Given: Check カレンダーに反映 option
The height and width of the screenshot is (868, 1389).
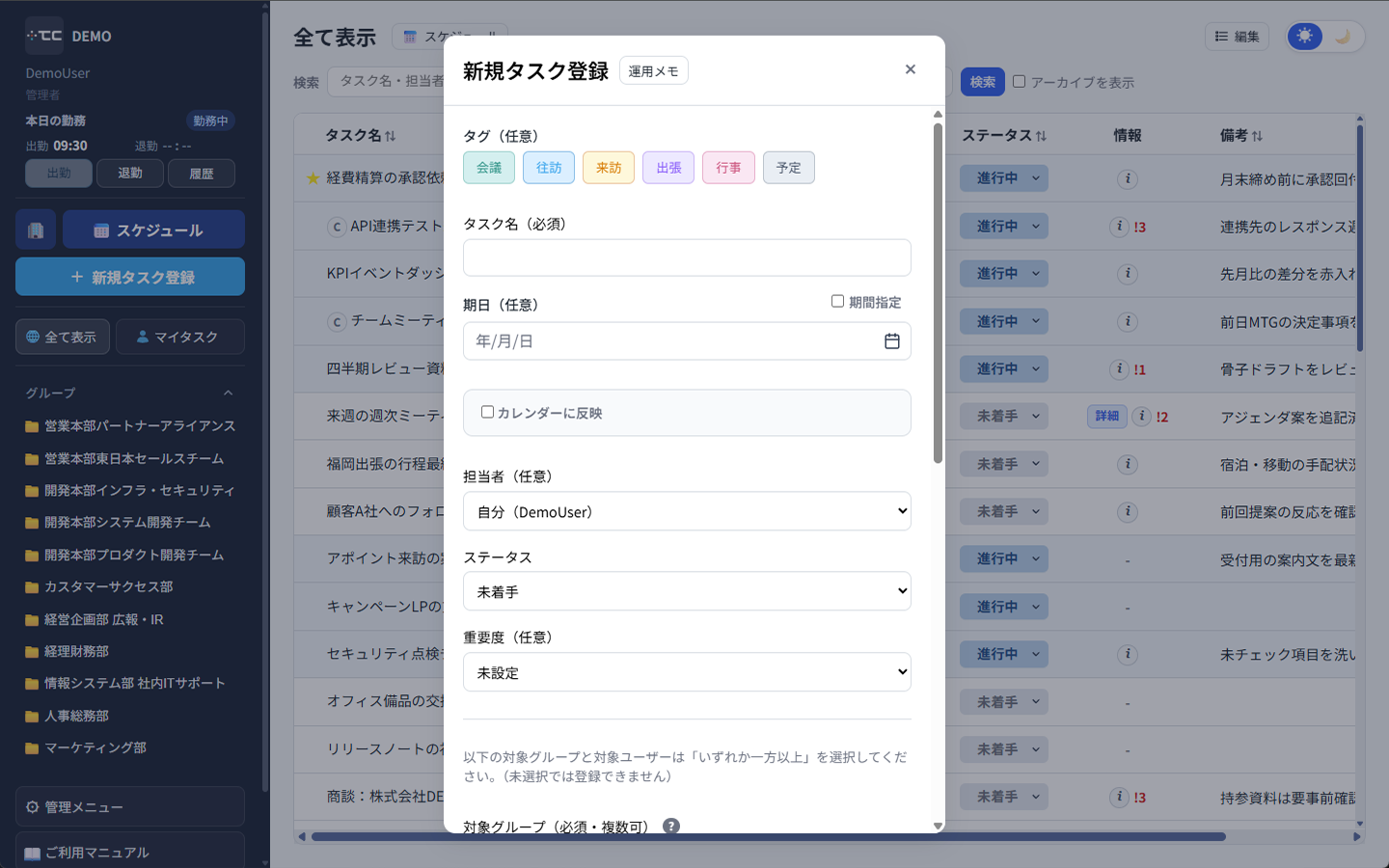Looking at the screenshot, I should click(487, 412).
